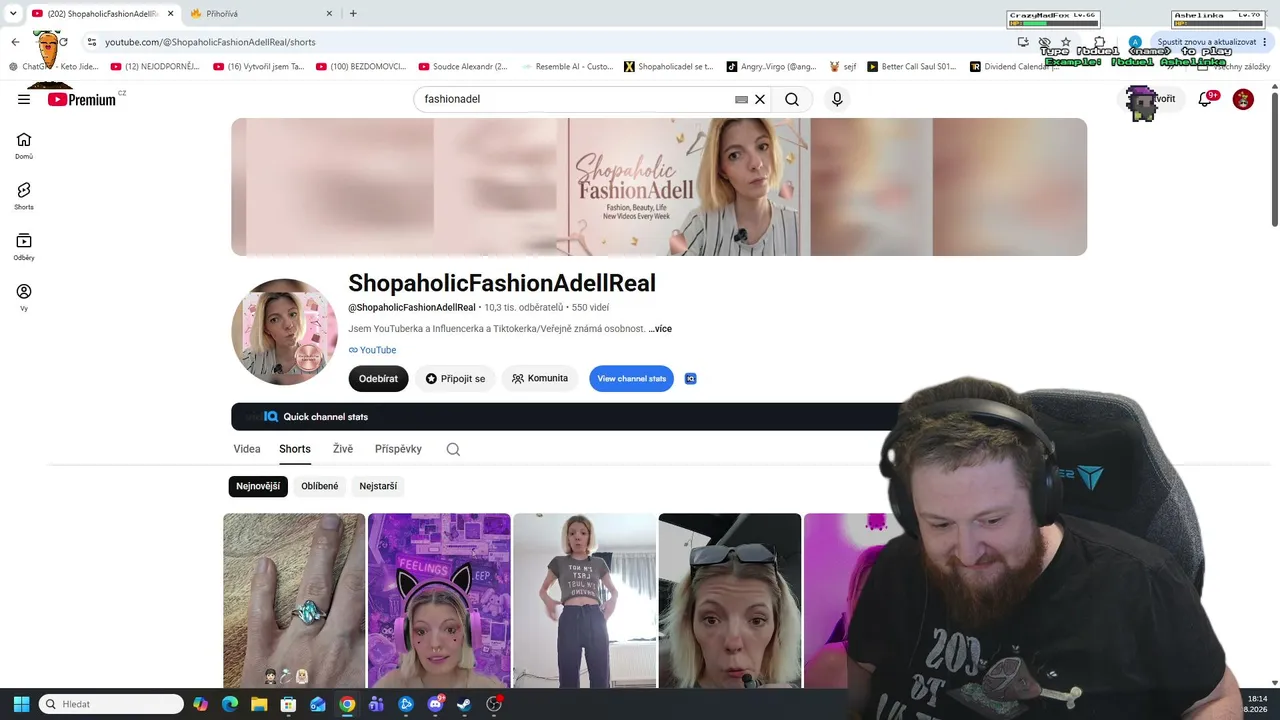
Task: Click the browser back arrow
Action: pyautogui.click(x=15, y=42)
